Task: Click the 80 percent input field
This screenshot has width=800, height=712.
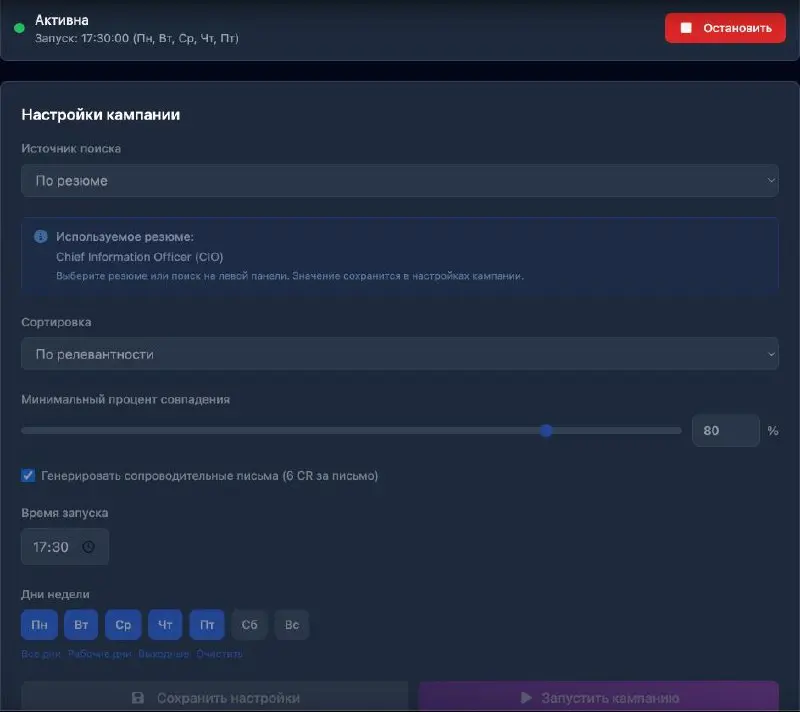Action: click(725, 431)
